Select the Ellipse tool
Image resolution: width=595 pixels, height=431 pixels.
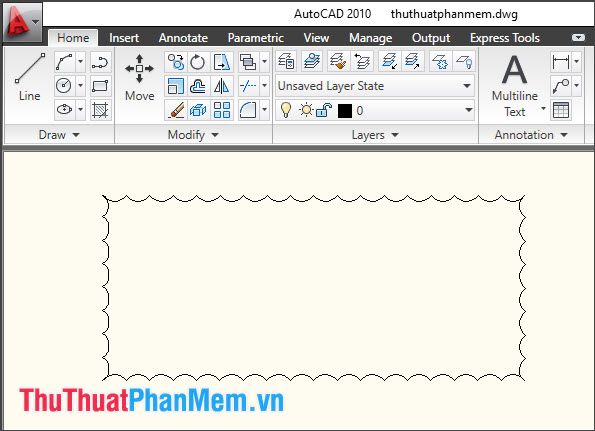point(64,110)
